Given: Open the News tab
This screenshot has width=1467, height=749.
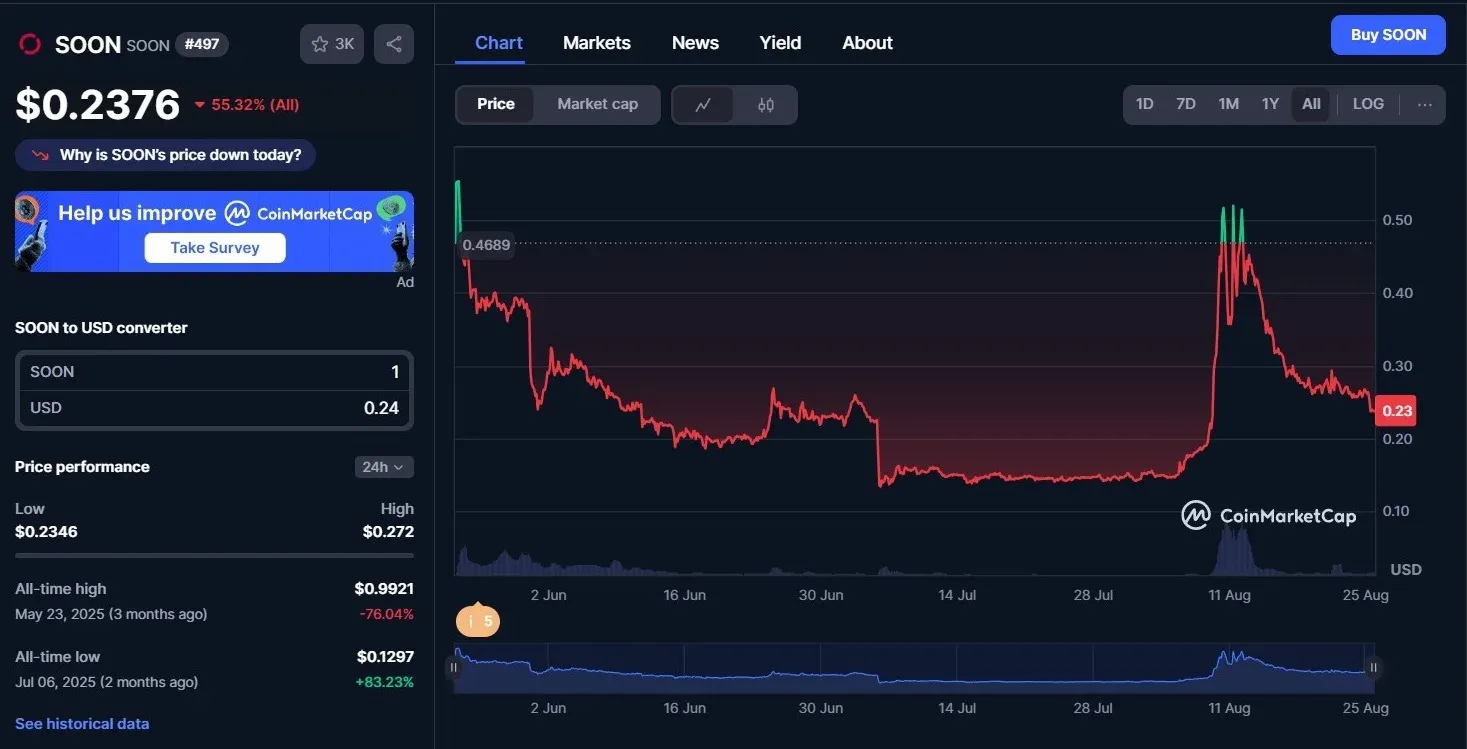Looking at the screenshot, I should [x=695, y=43].
